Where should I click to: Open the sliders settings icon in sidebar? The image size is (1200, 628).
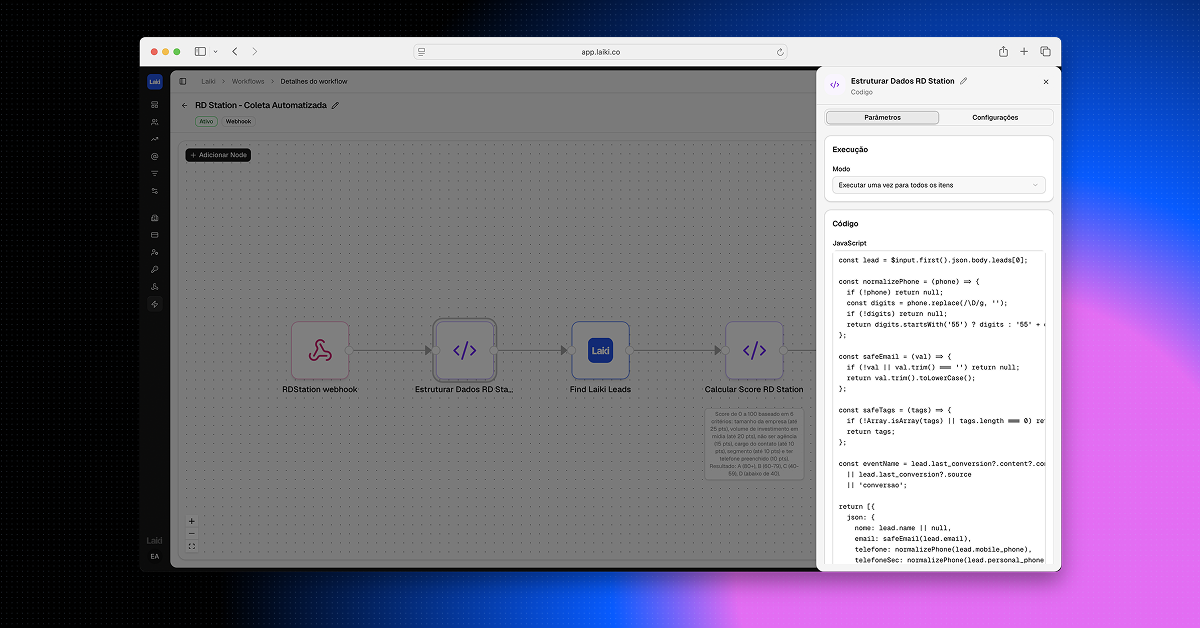click(x=155, y=190)
